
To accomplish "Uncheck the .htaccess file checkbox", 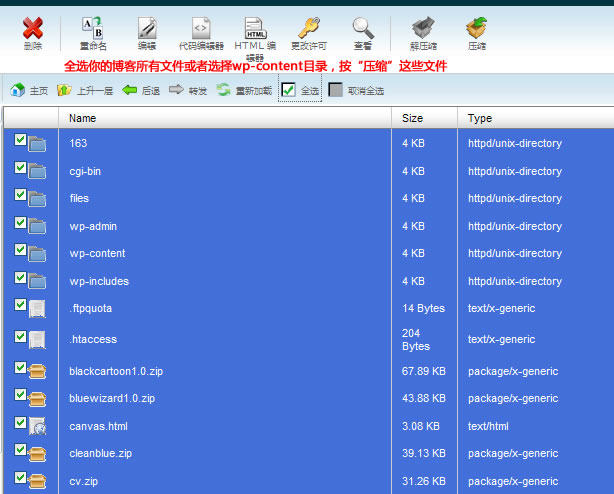I will (x=20, y=336).
